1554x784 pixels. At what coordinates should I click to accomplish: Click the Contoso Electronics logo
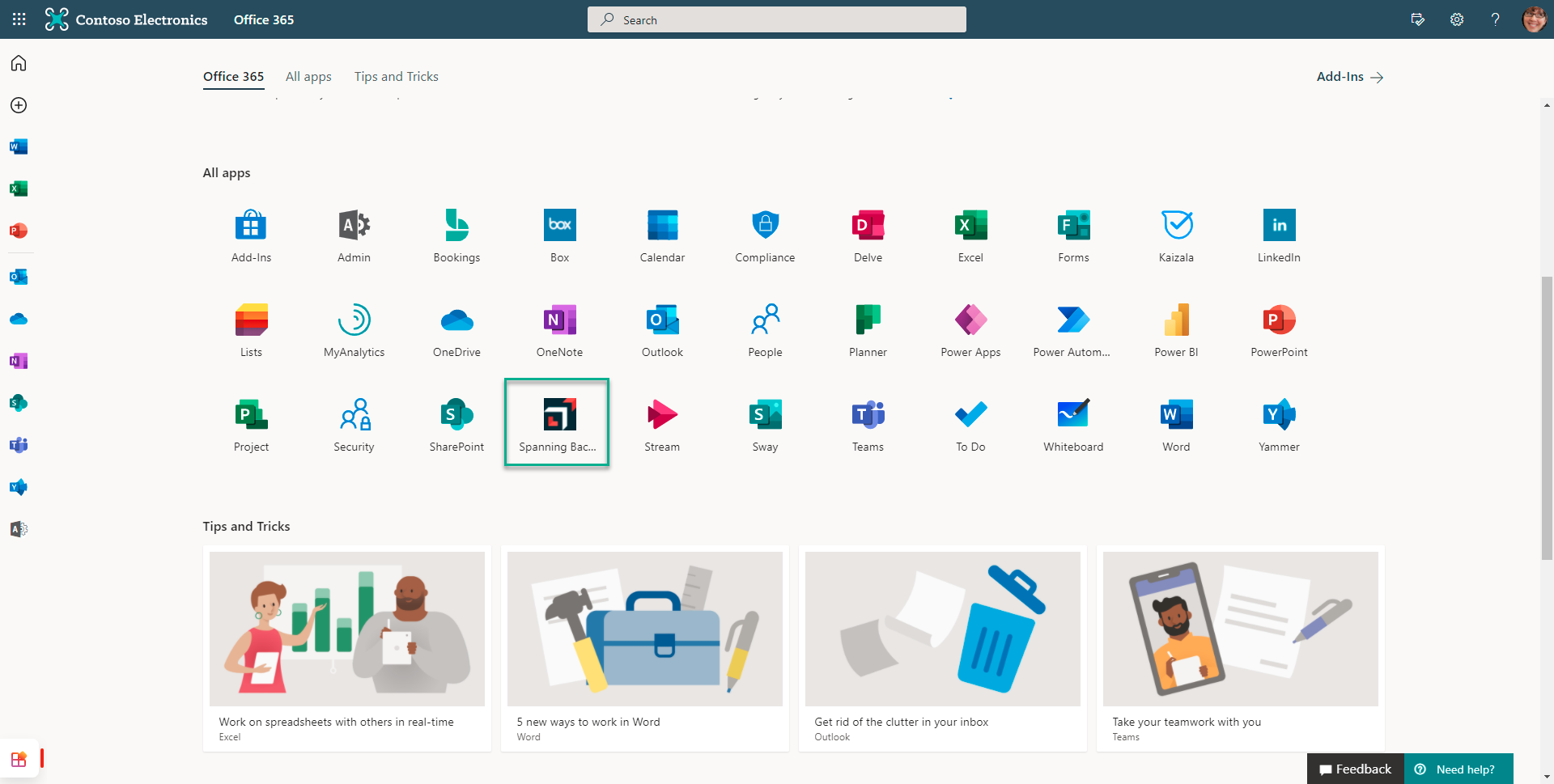tap(126, 19)
